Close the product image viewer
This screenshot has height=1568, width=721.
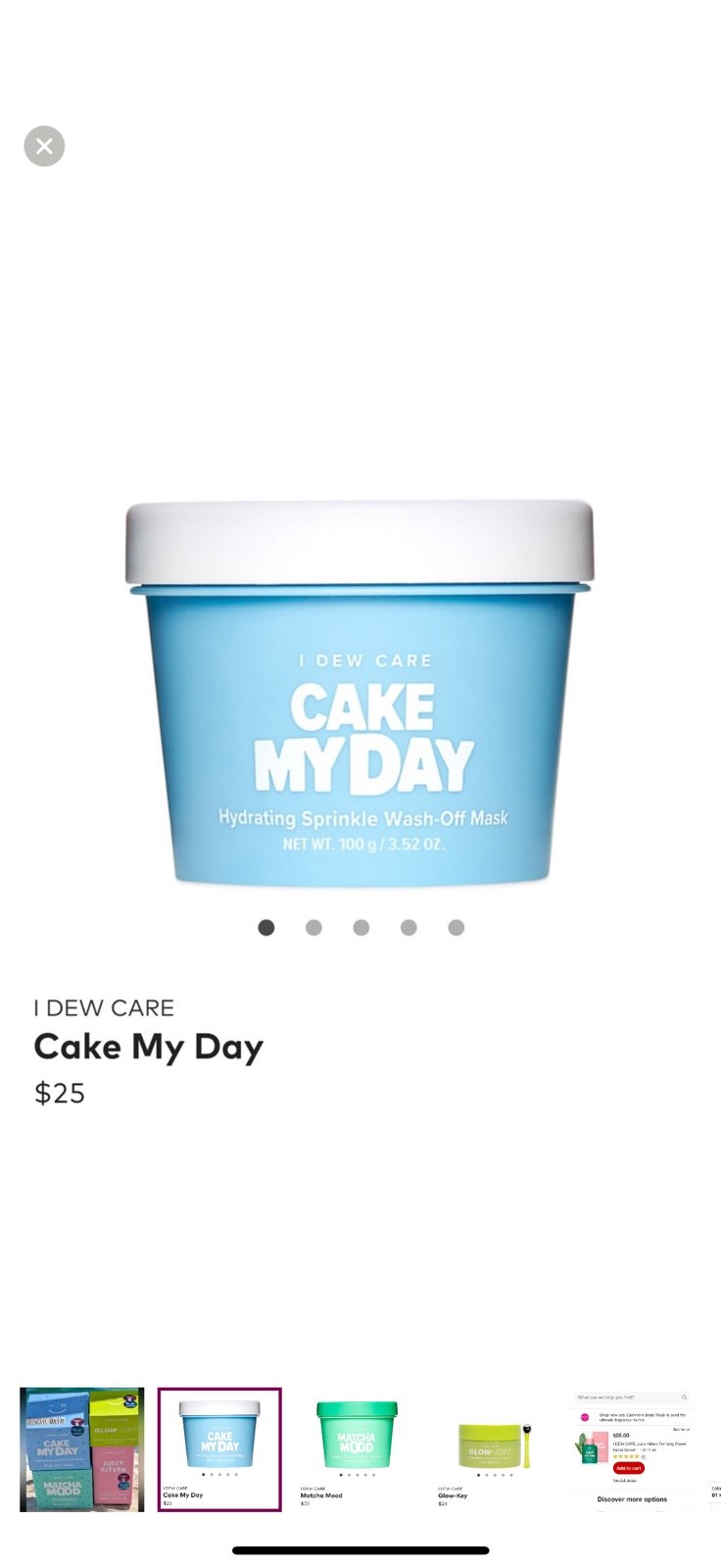pyautogui.click(x=44, y=146)
